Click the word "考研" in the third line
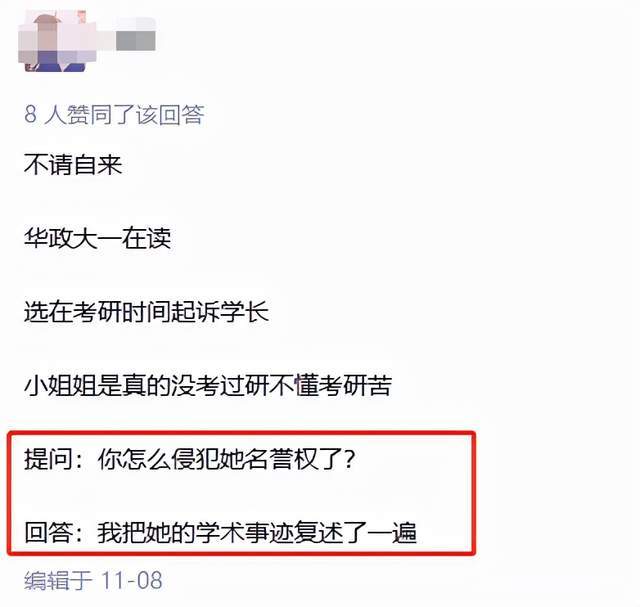640x607 pixels. pyautogui.click(x=97, y=312)
